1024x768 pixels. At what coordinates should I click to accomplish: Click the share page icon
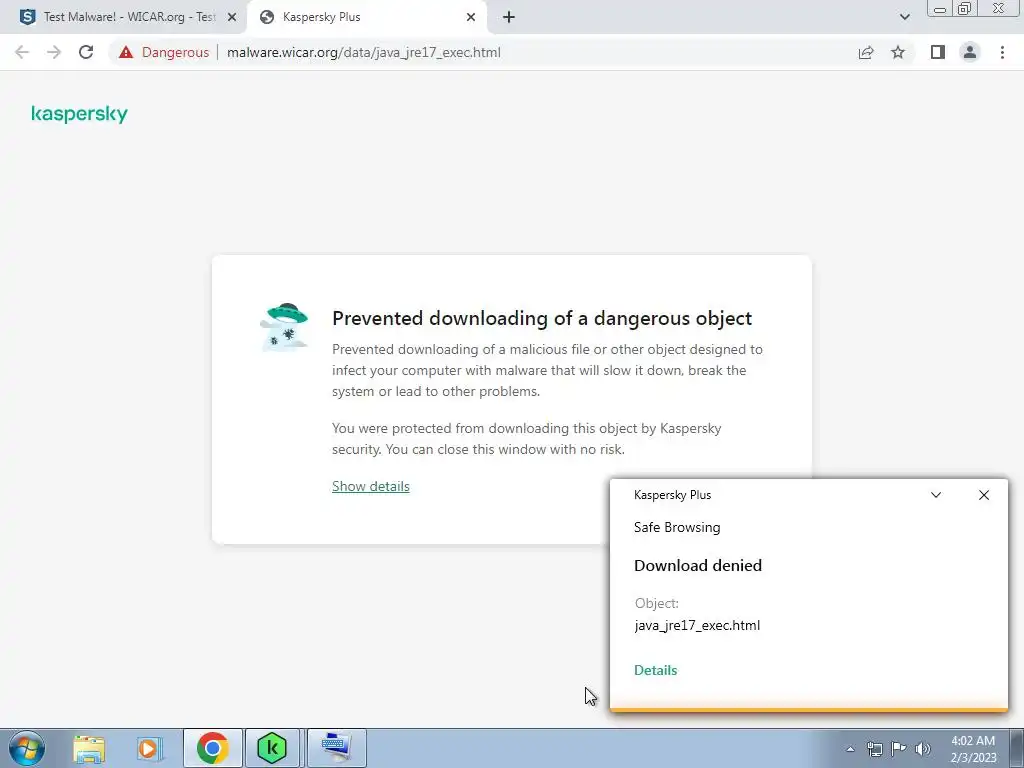[x=866, y=52]
